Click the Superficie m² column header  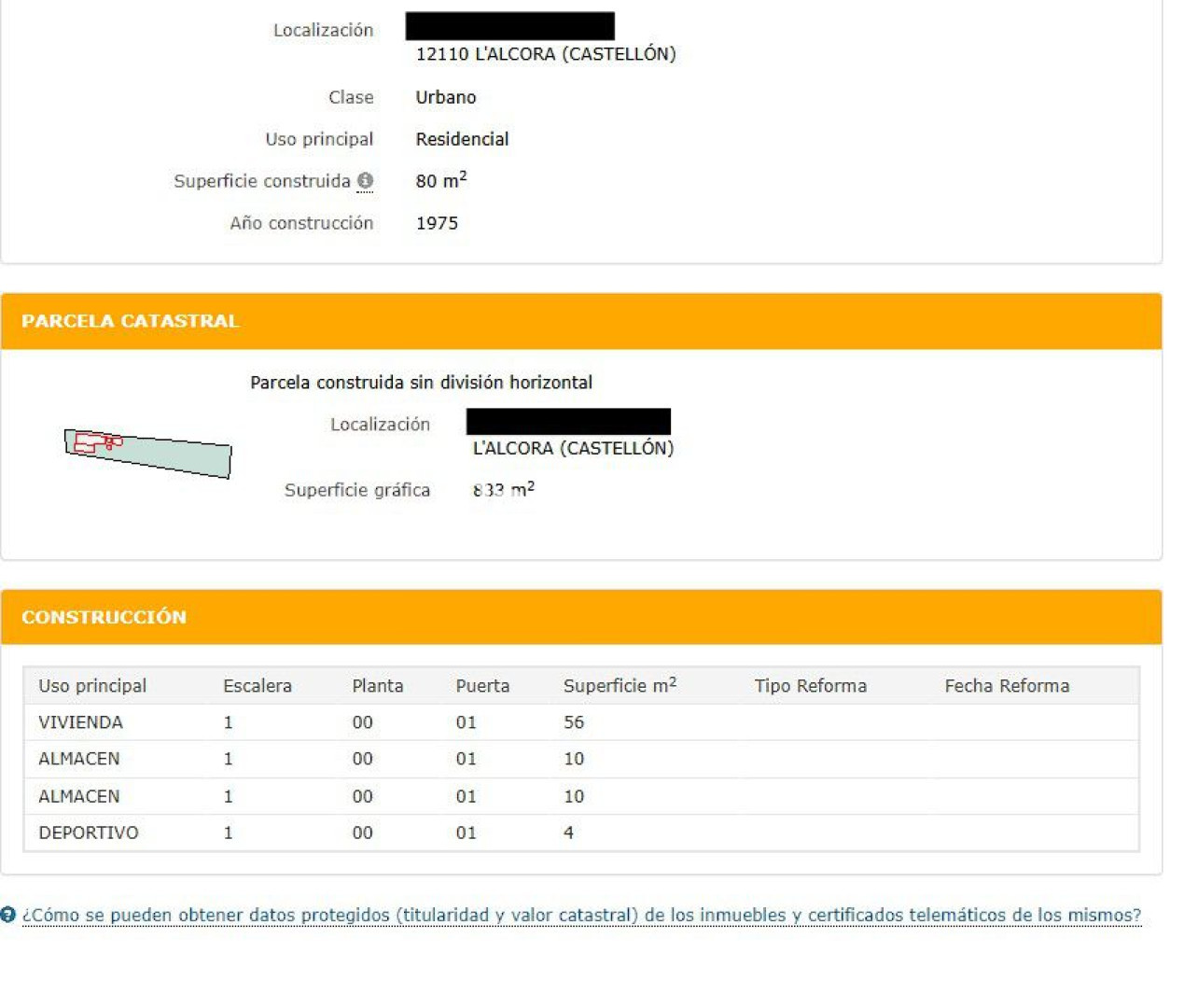coord(620,686)
